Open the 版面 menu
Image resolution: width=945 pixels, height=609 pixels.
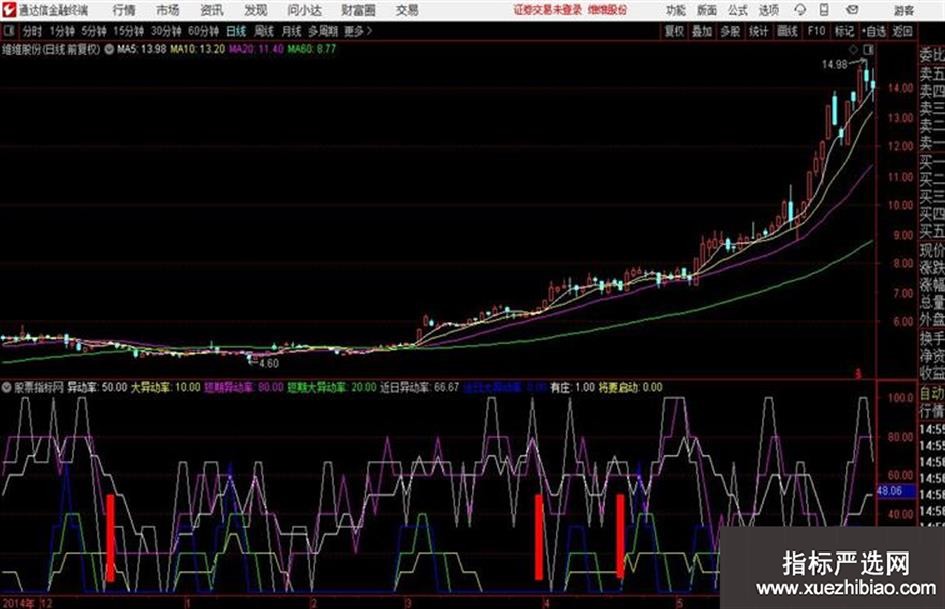tap(706, 10)
